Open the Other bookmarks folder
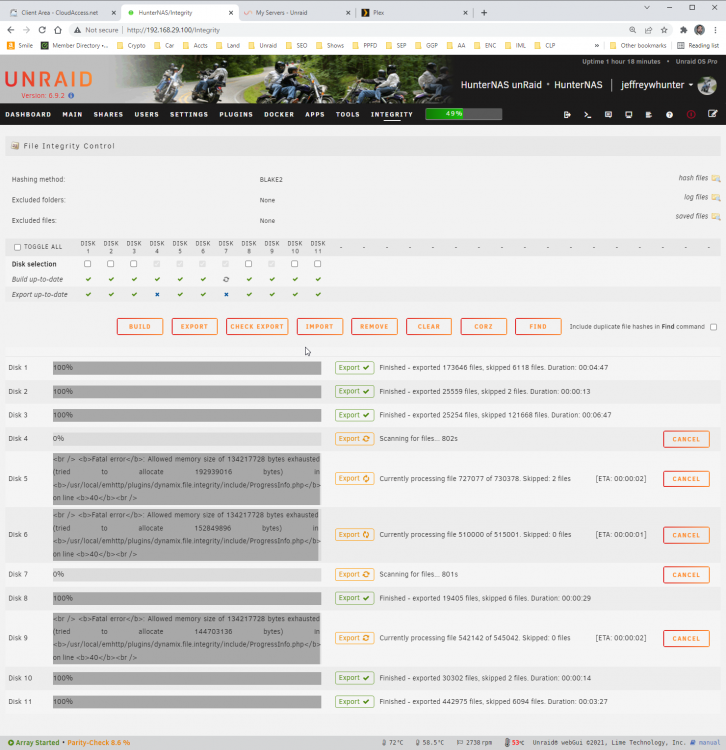726x750 pixels. [x=638, y=45]
